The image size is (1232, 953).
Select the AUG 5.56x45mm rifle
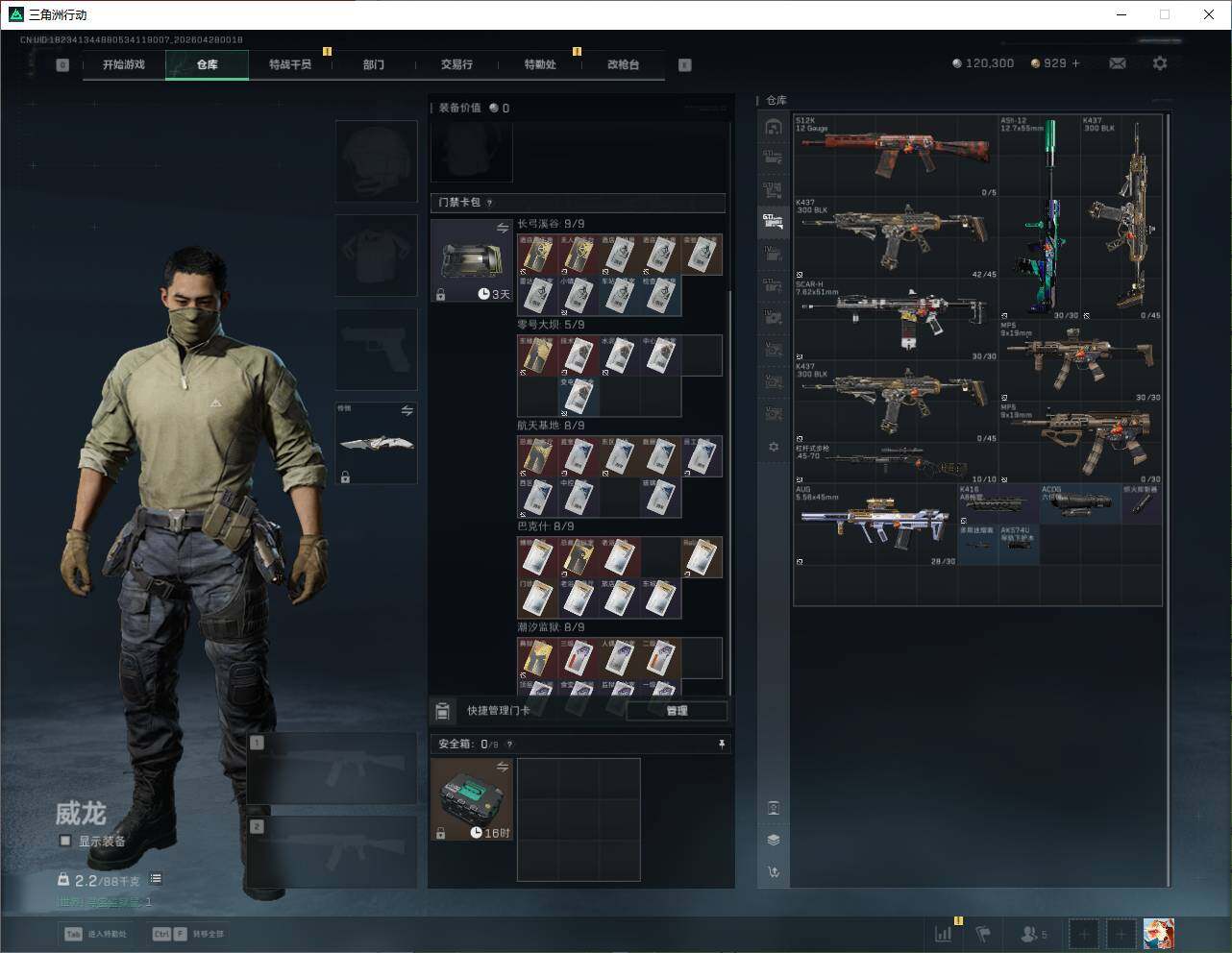pyautogui.click(x=875, y=525)
